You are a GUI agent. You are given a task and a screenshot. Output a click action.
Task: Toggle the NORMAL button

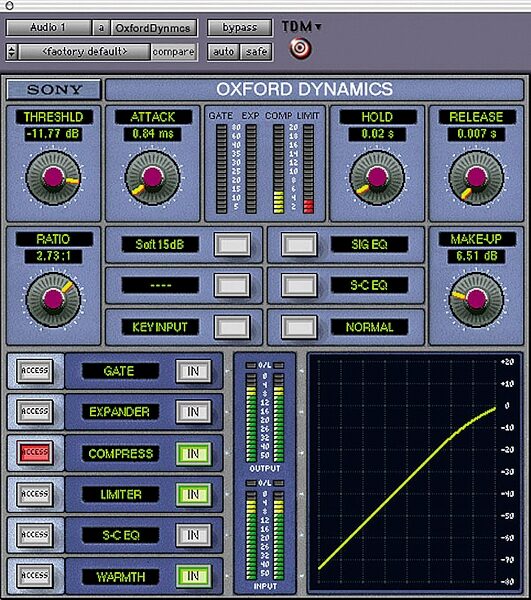(x=299, y=327)
